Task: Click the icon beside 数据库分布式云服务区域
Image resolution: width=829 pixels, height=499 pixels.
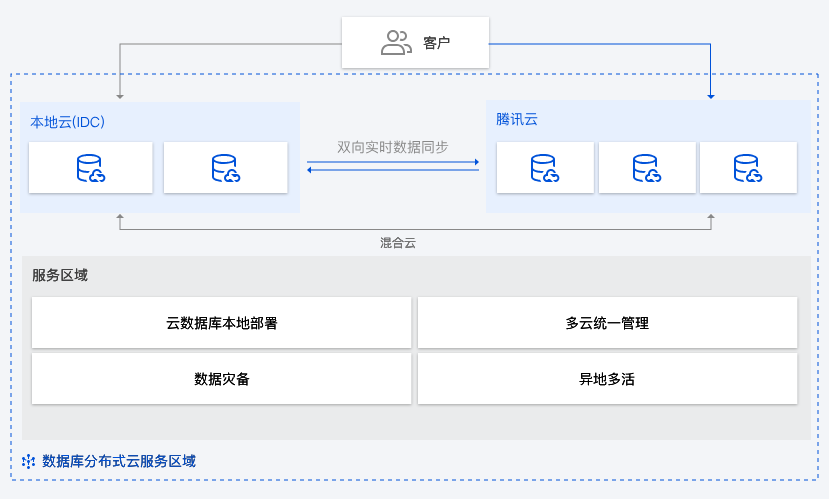Action: (28, 462)
